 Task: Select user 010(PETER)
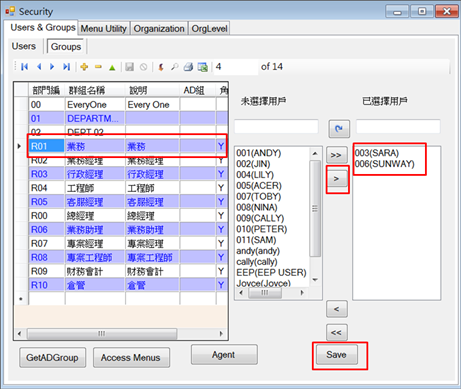tap(262, 229)
